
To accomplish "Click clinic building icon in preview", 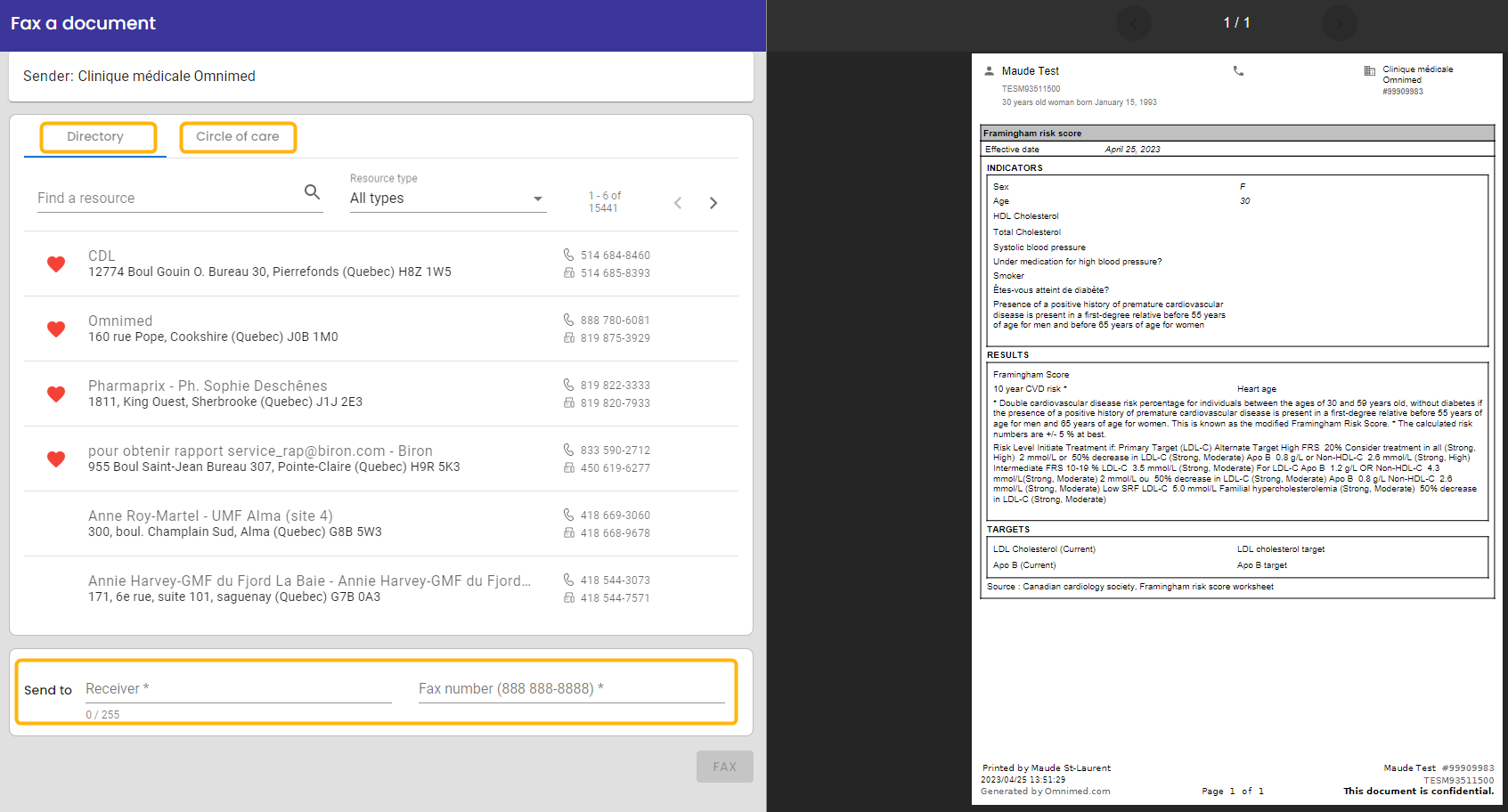I will coord(1370,70).
